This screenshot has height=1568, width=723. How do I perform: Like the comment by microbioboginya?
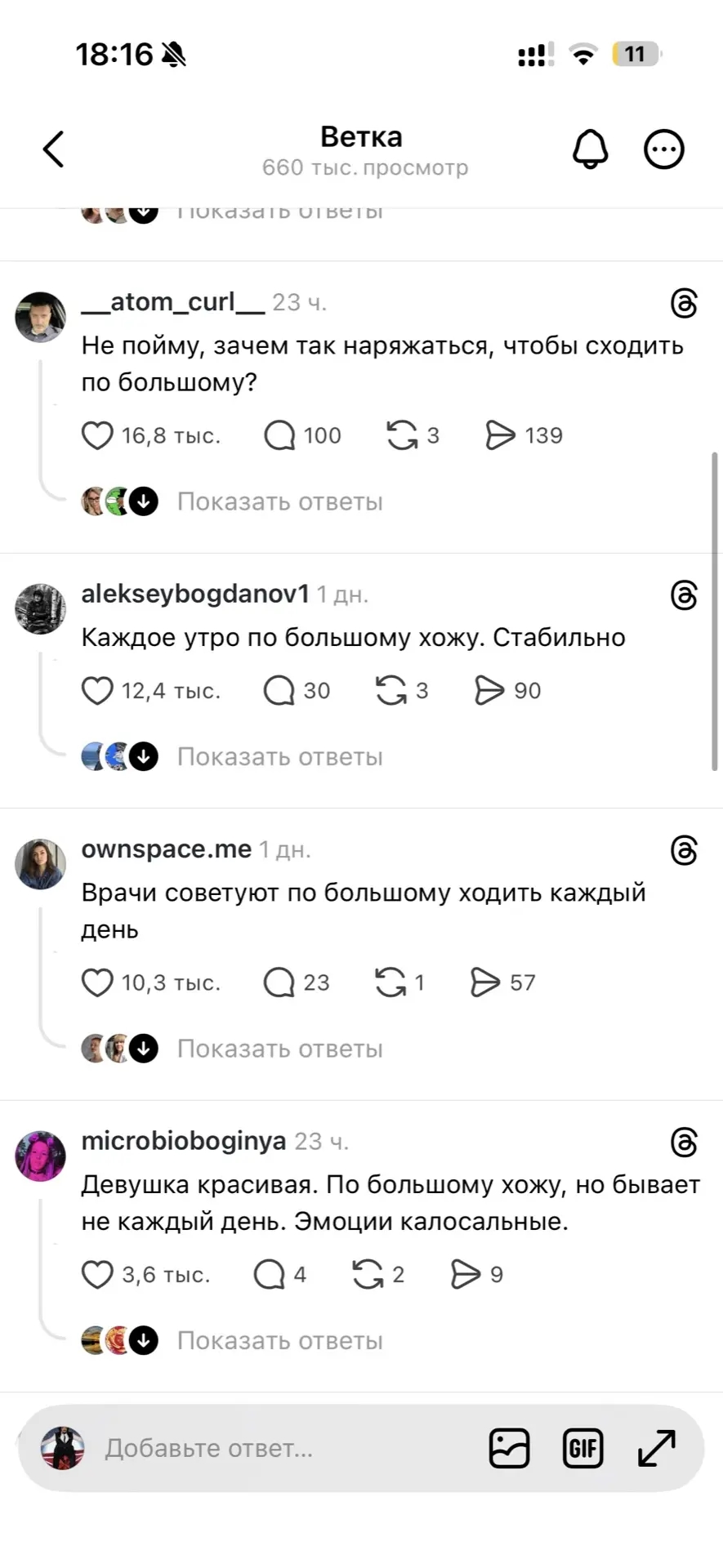97,1275
